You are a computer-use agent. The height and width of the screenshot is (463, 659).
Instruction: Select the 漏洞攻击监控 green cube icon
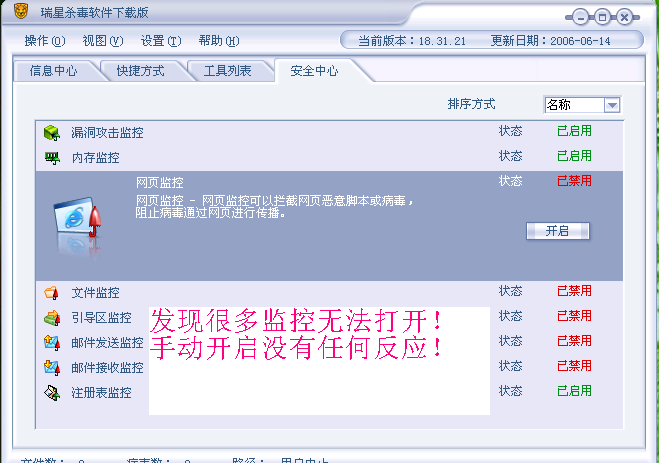pyautogui.click(x=52, y=133)
